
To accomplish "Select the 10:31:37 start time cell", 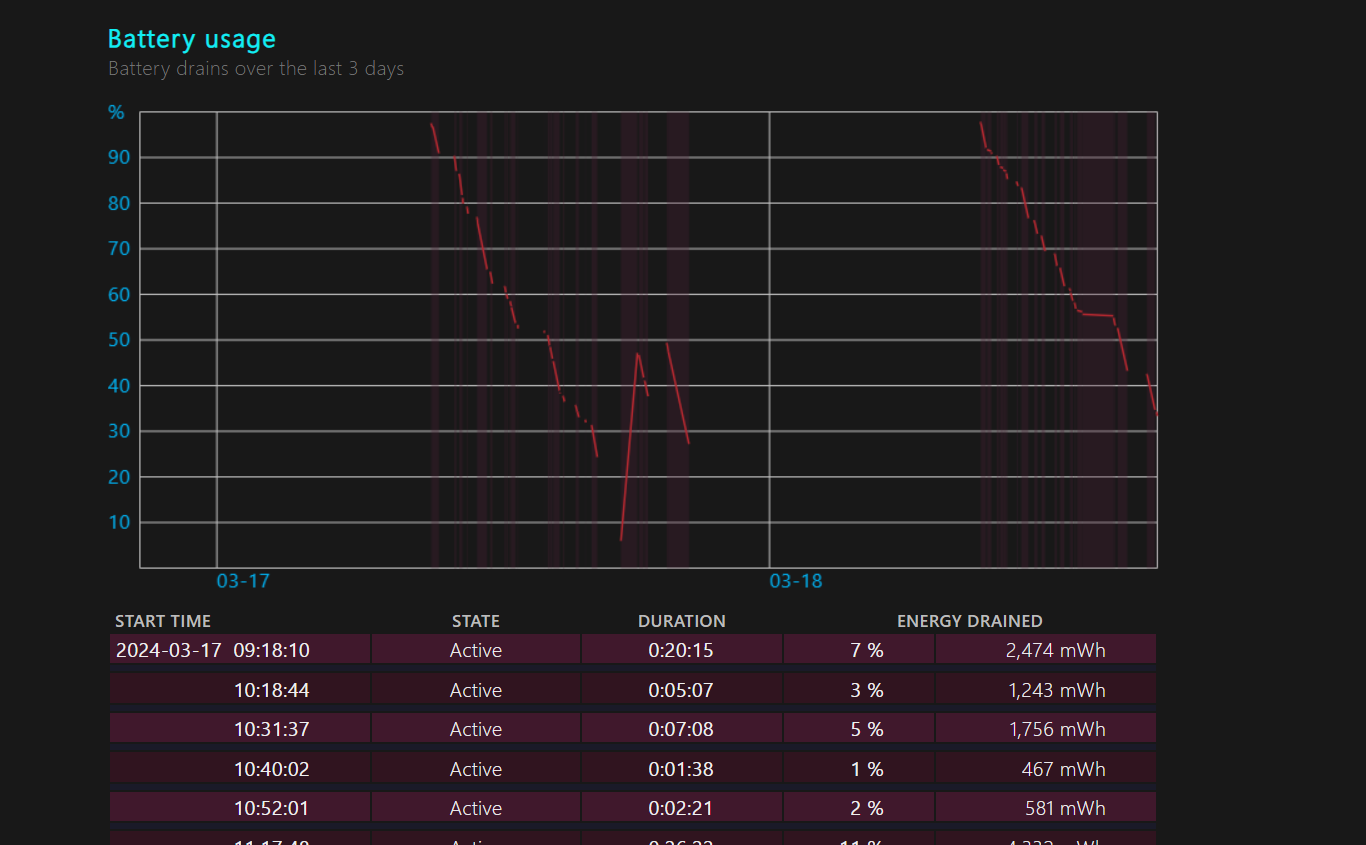I will point(240,728).
